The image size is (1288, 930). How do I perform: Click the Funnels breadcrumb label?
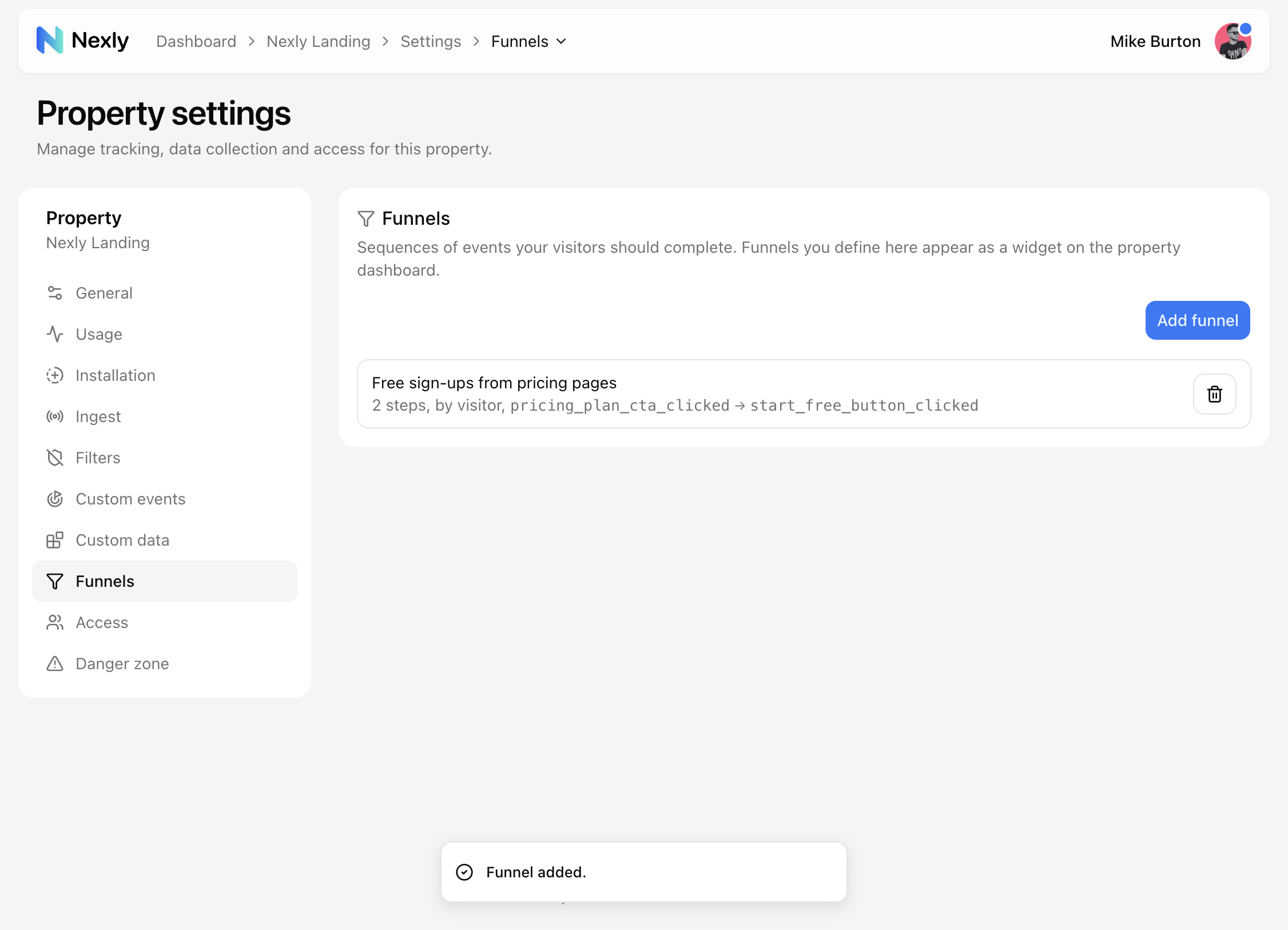[x=520, y=41]
